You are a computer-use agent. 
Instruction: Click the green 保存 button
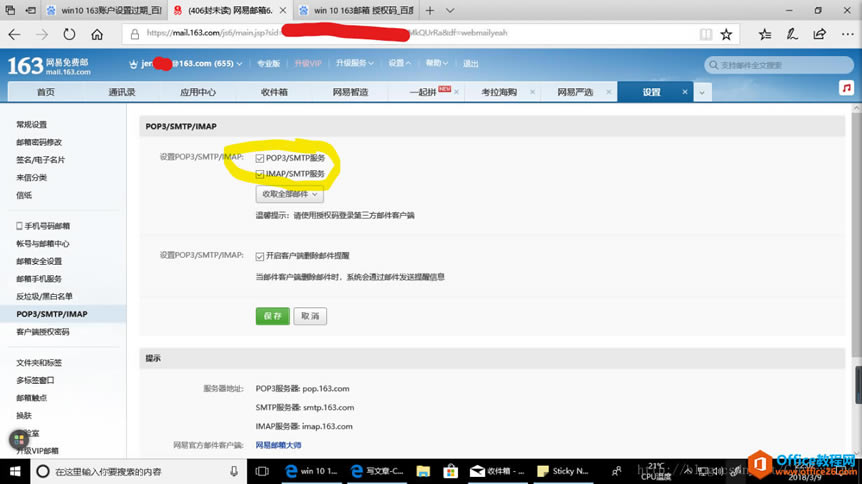(273, 316)
